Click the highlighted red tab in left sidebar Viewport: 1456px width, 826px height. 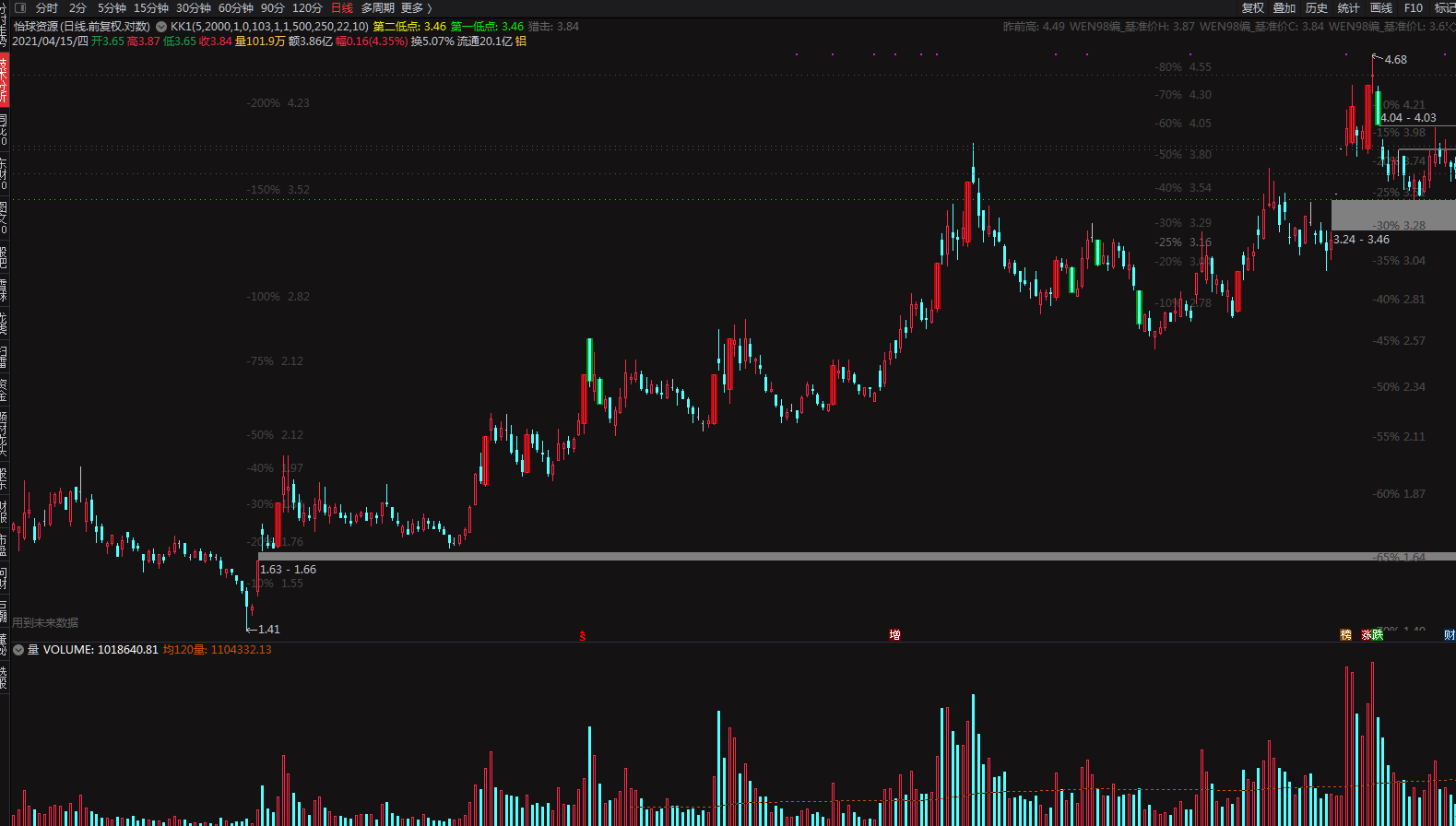[x=4, y=80]
